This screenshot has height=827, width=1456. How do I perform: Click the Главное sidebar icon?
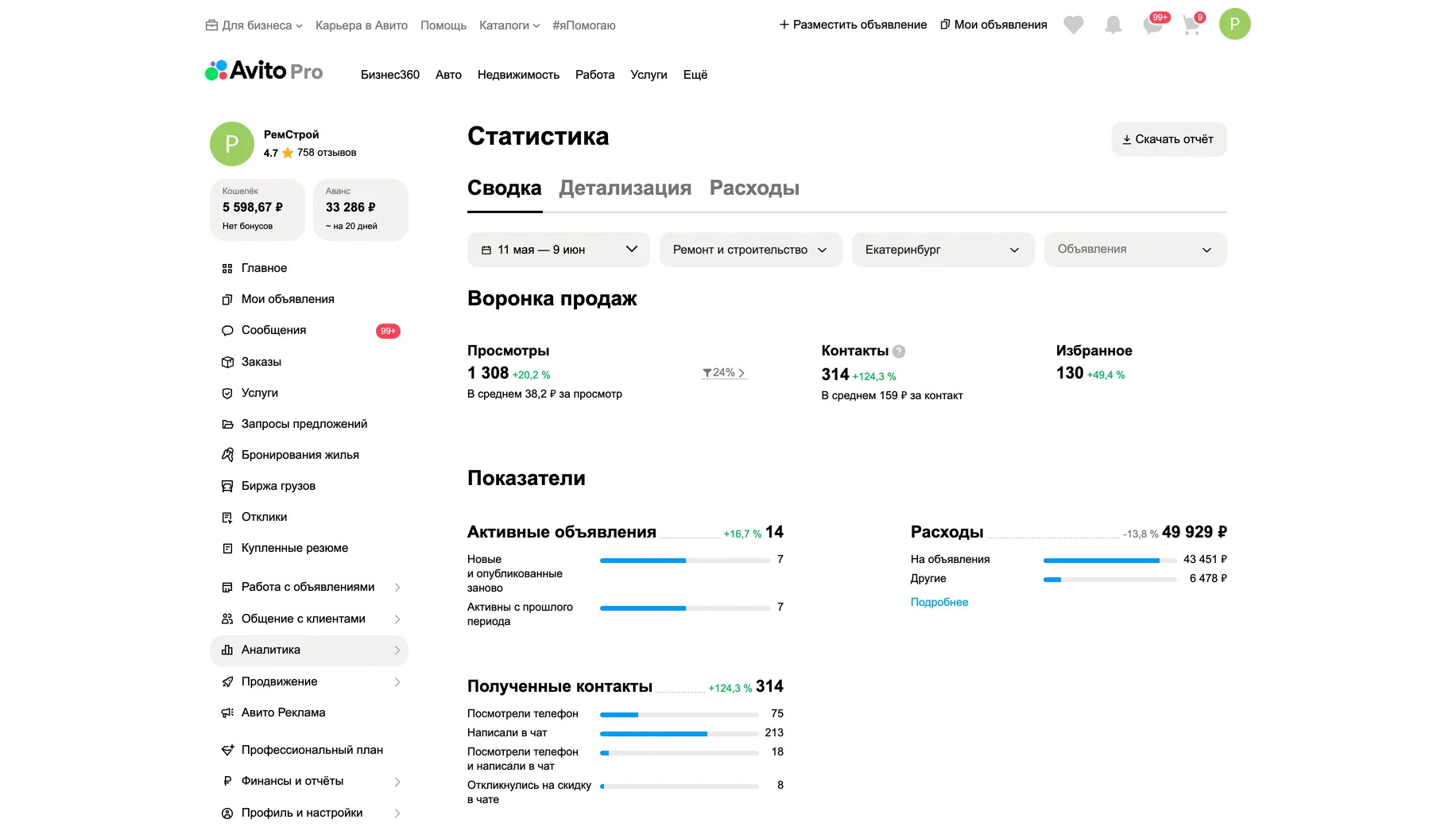(227, 269)
